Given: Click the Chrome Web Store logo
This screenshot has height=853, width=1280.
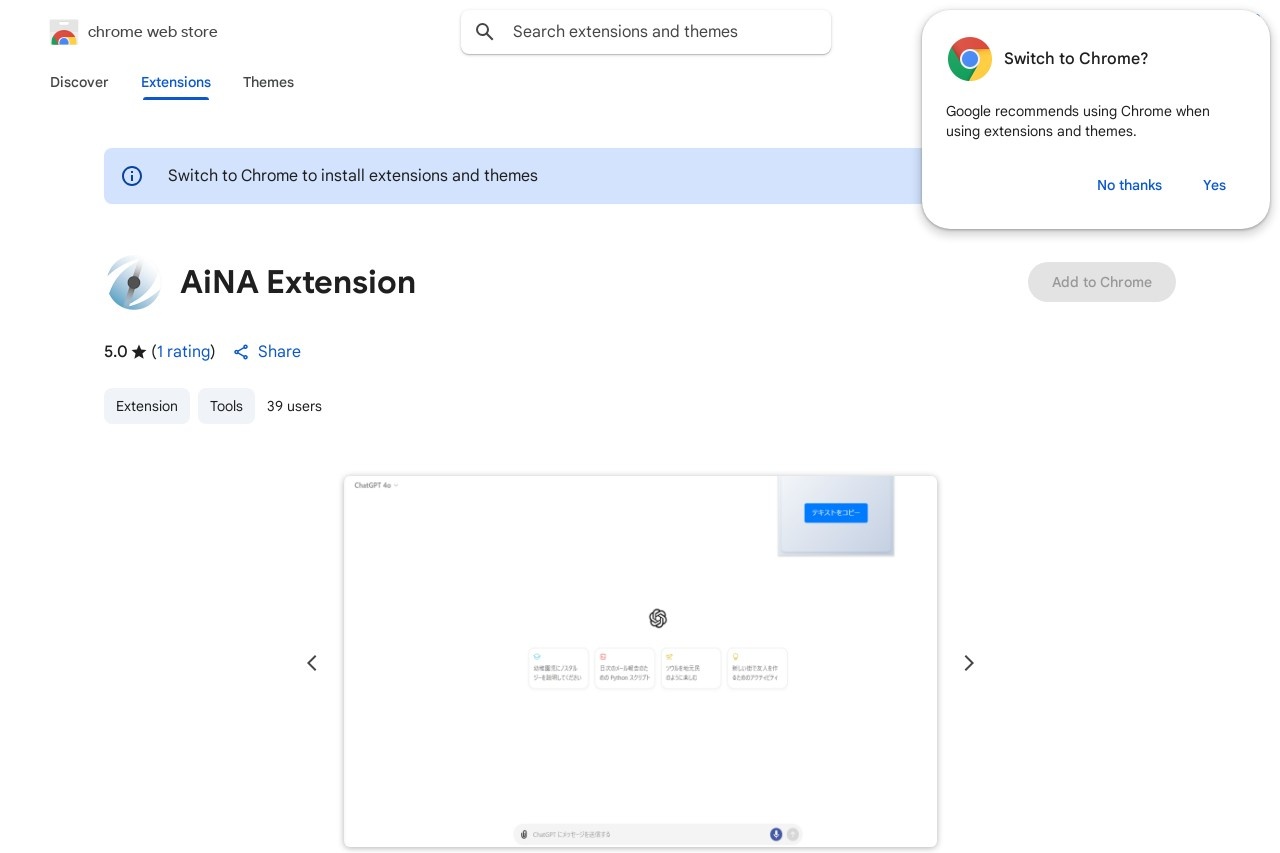Looking at the screenshot, I should (x=64, y=32).
